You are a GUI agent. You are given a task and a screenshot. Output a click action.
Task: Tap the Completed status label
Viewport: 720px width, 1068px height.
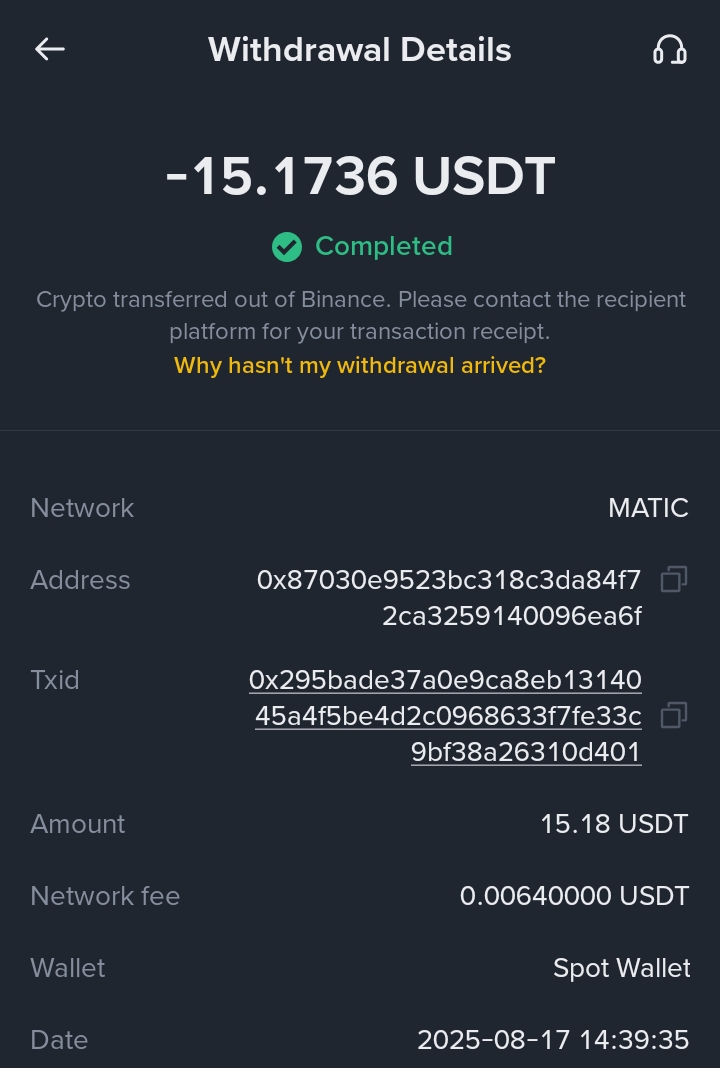coord(383,246)
